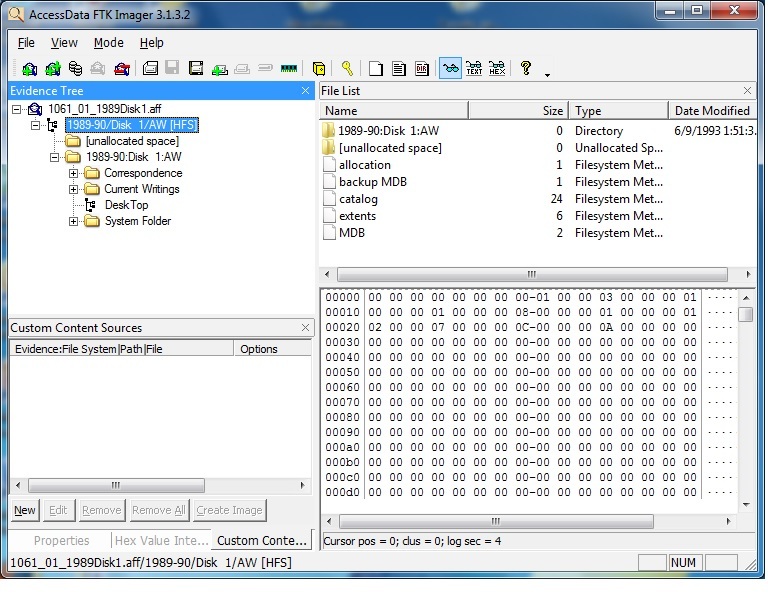This screenshot has width=768, height=614.
Task: Select the backup MDB file row
Action: 373,182
